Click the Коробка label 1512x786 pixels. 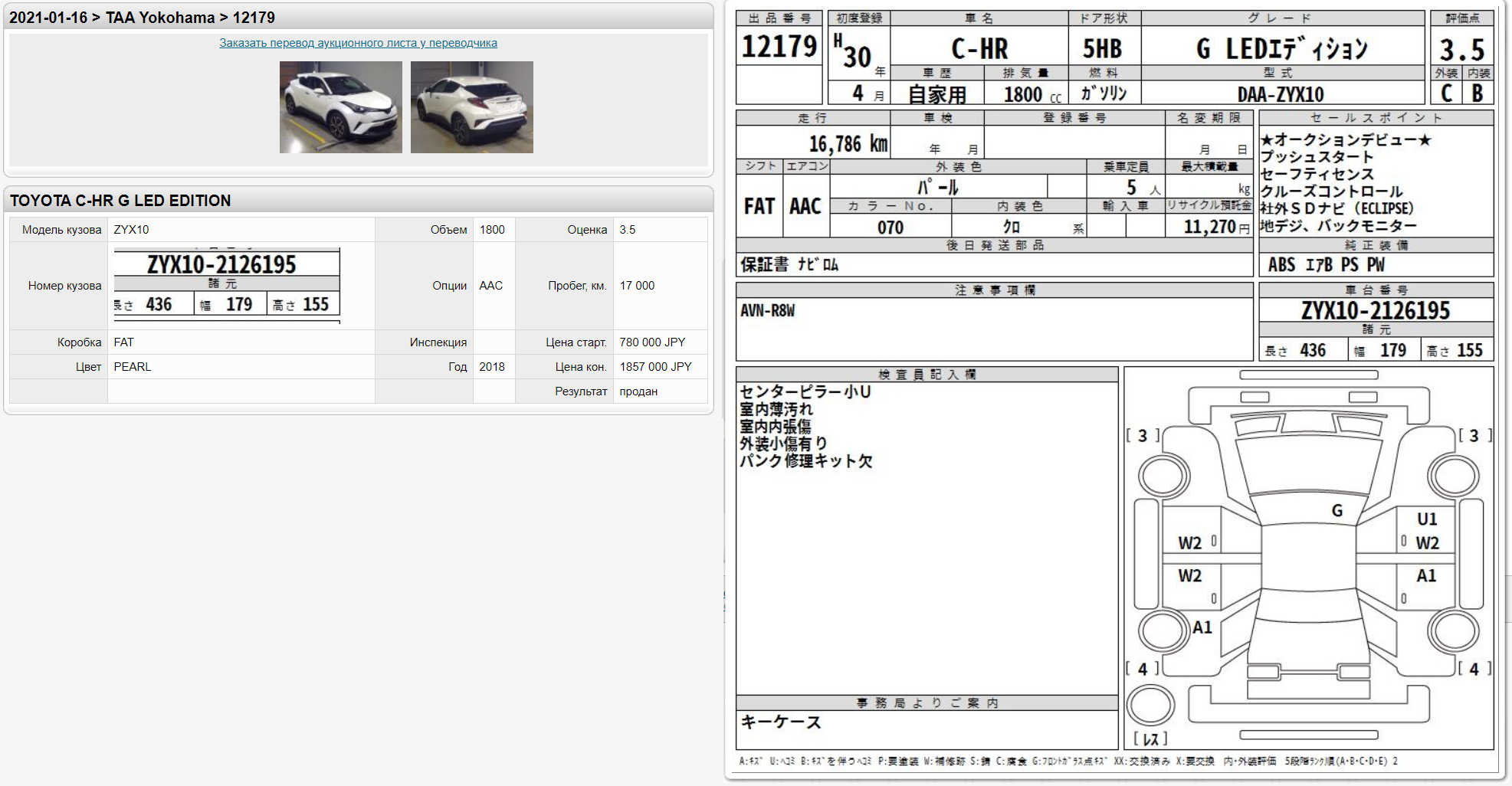[x=79, y=342]
